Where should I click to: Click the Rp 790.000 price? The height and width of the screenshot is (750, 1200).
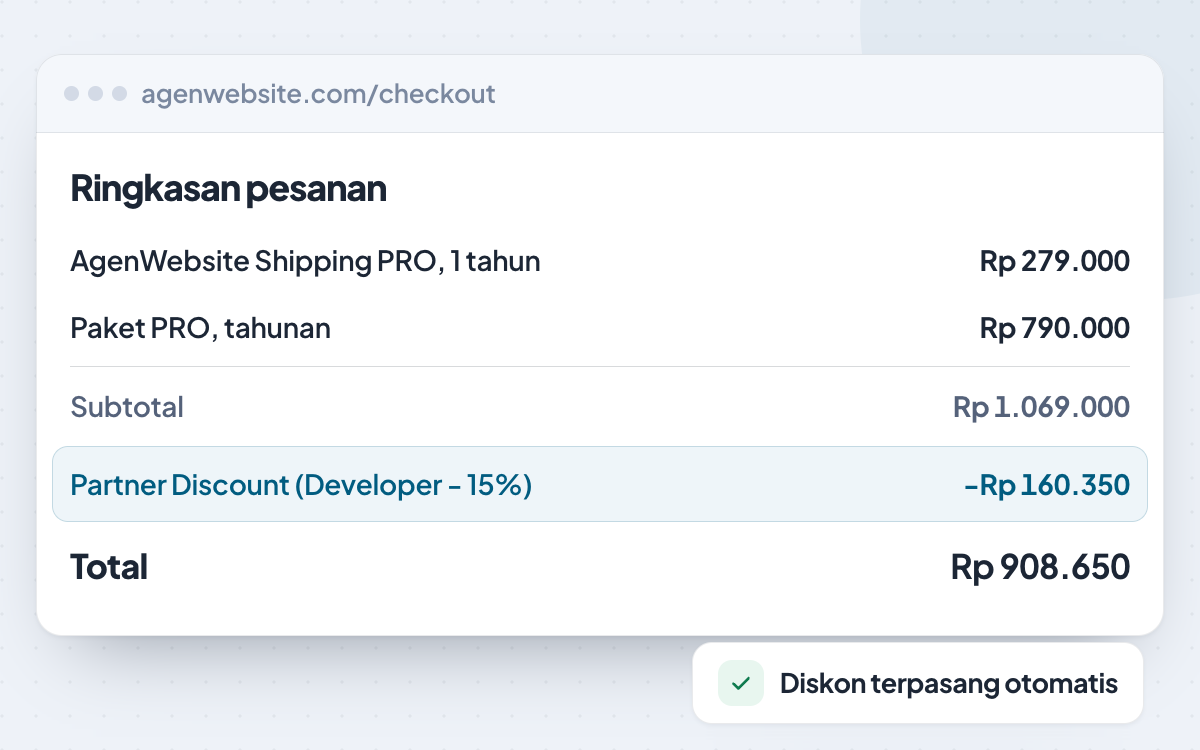1055,328
